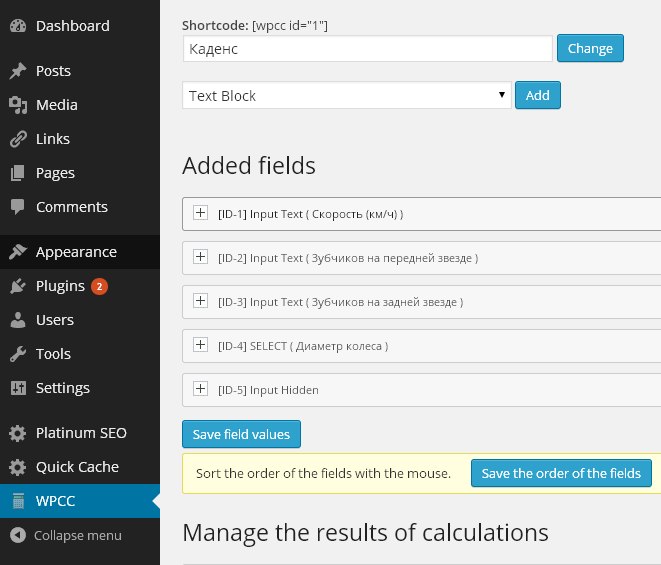Open the Platinum SEO menu item

click(x=80, y=433)
